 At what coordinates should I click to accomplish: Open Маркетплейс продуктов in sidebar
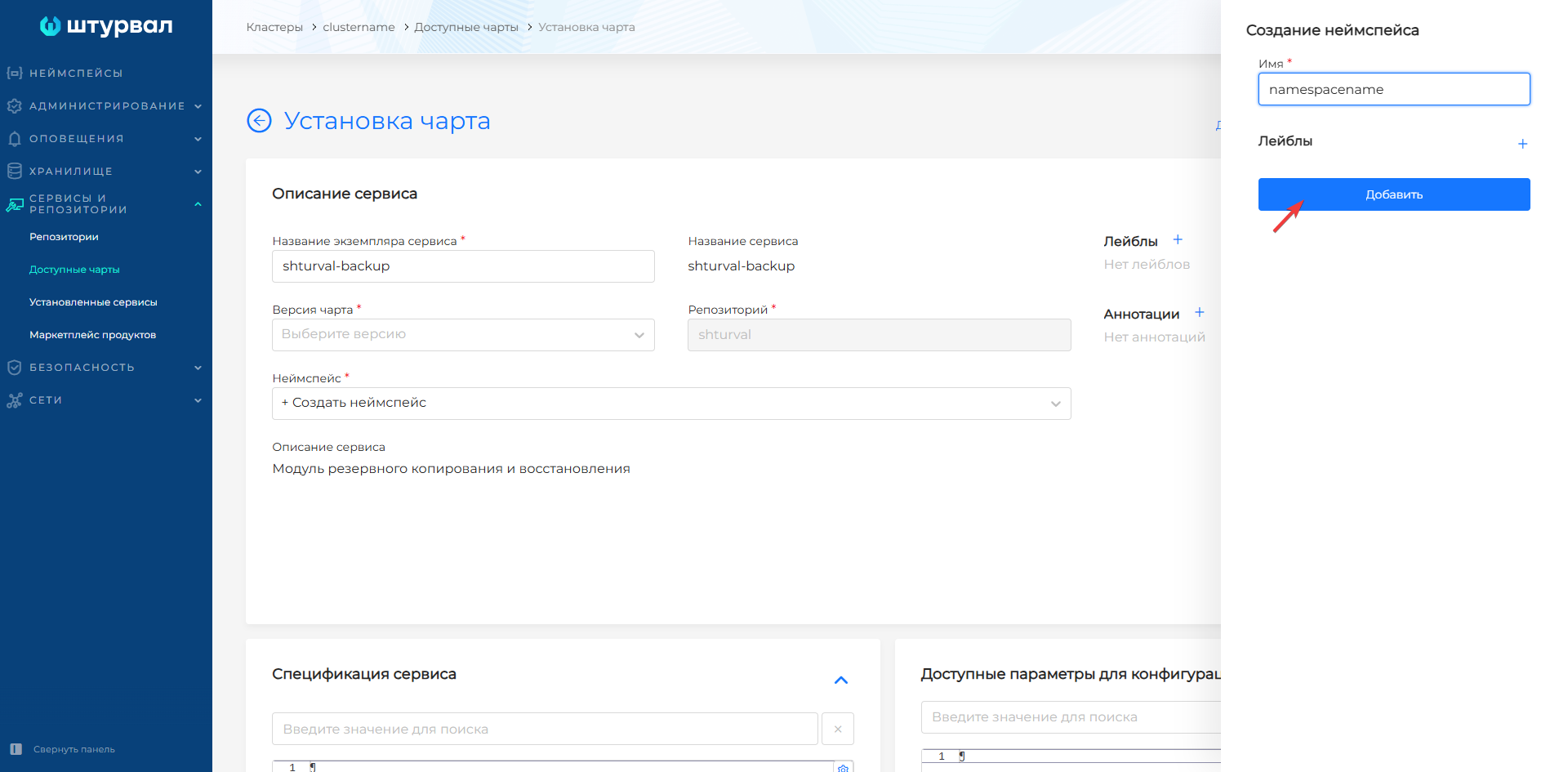click(92, 334)
